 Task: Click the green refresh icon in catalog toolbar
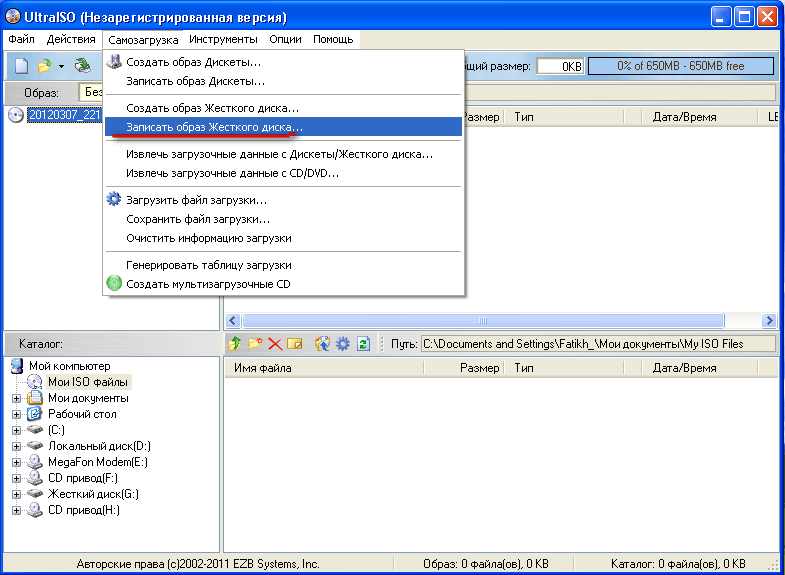click(x=363, y=344)
